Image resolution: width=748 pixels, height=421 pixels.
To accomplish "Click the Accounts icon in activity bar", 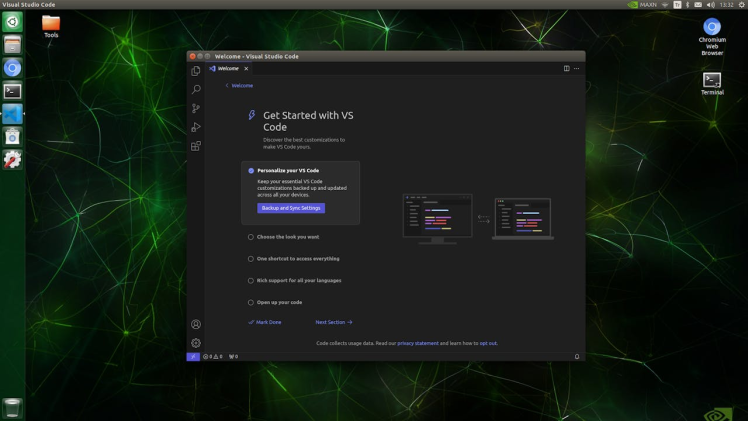I will [x=196, y=324].
